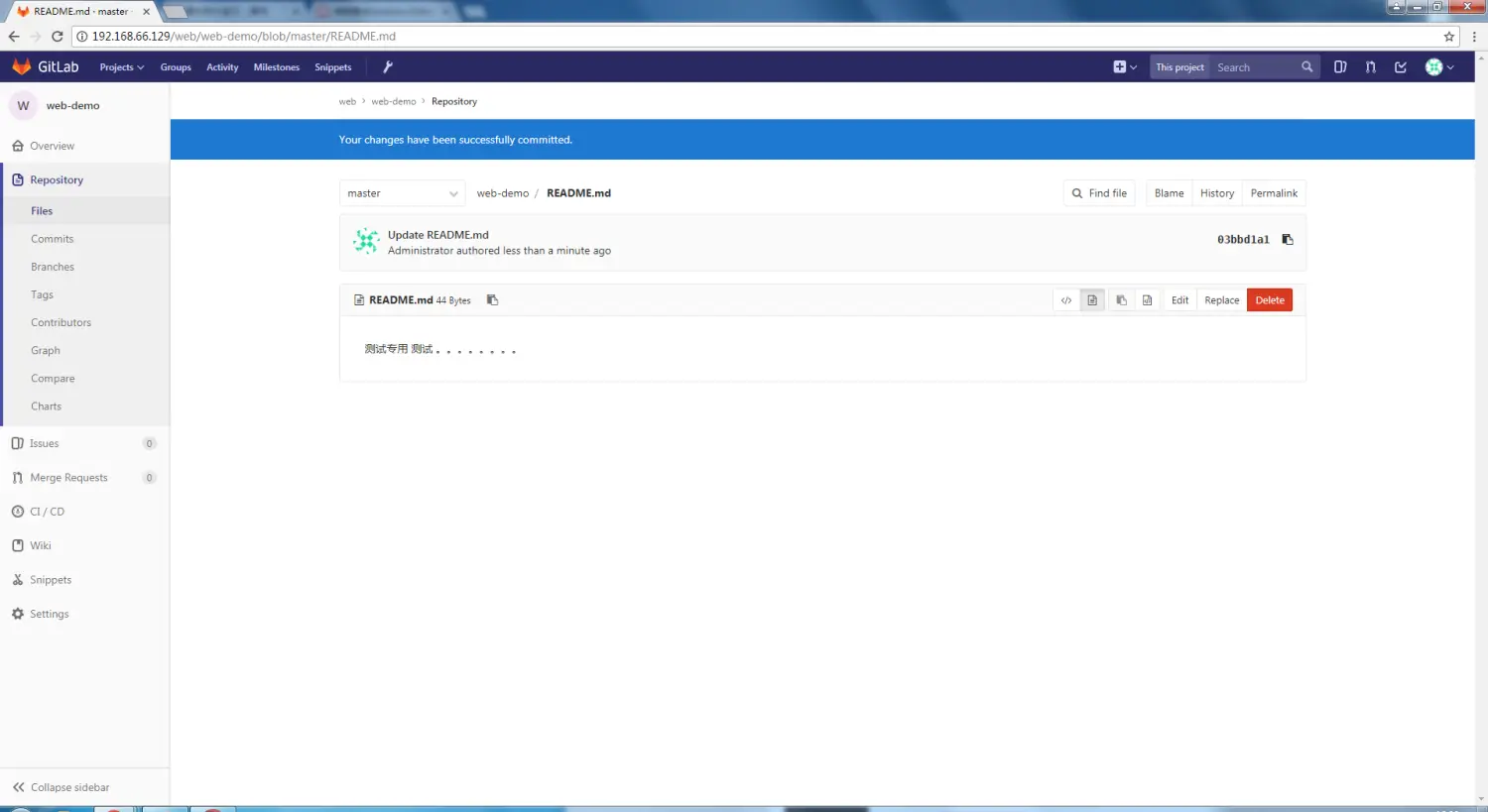Open the file History
1488x812 pixels.
tap(1217, 193)
